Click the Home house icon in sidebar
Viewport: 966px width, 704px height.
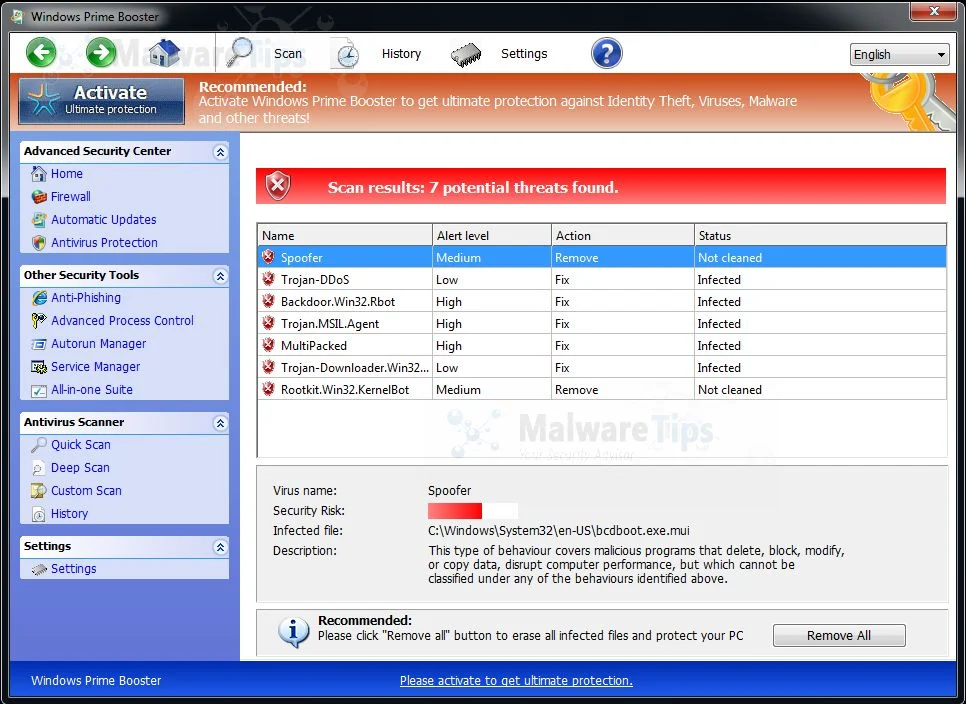(x=39, y=174)
